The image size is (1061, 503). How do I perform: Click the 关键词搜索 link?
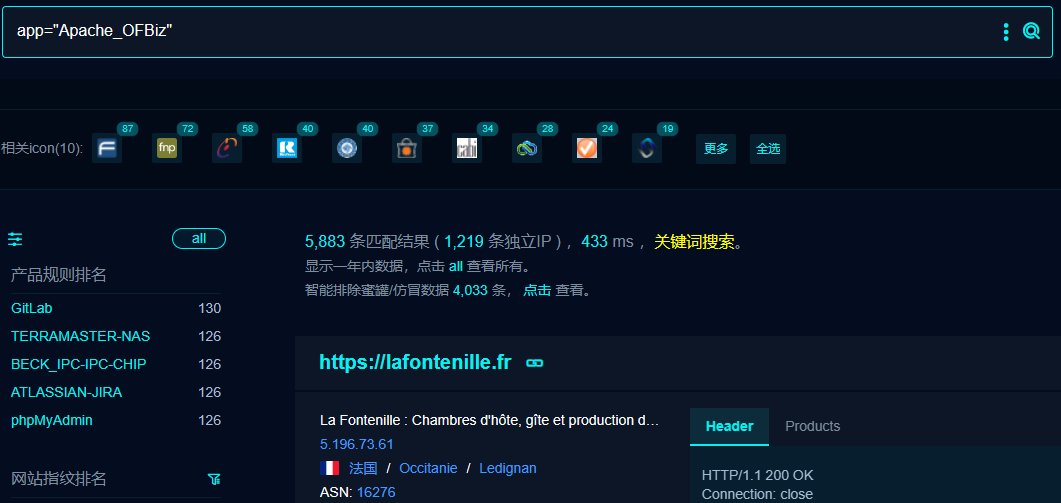point(694,242)
